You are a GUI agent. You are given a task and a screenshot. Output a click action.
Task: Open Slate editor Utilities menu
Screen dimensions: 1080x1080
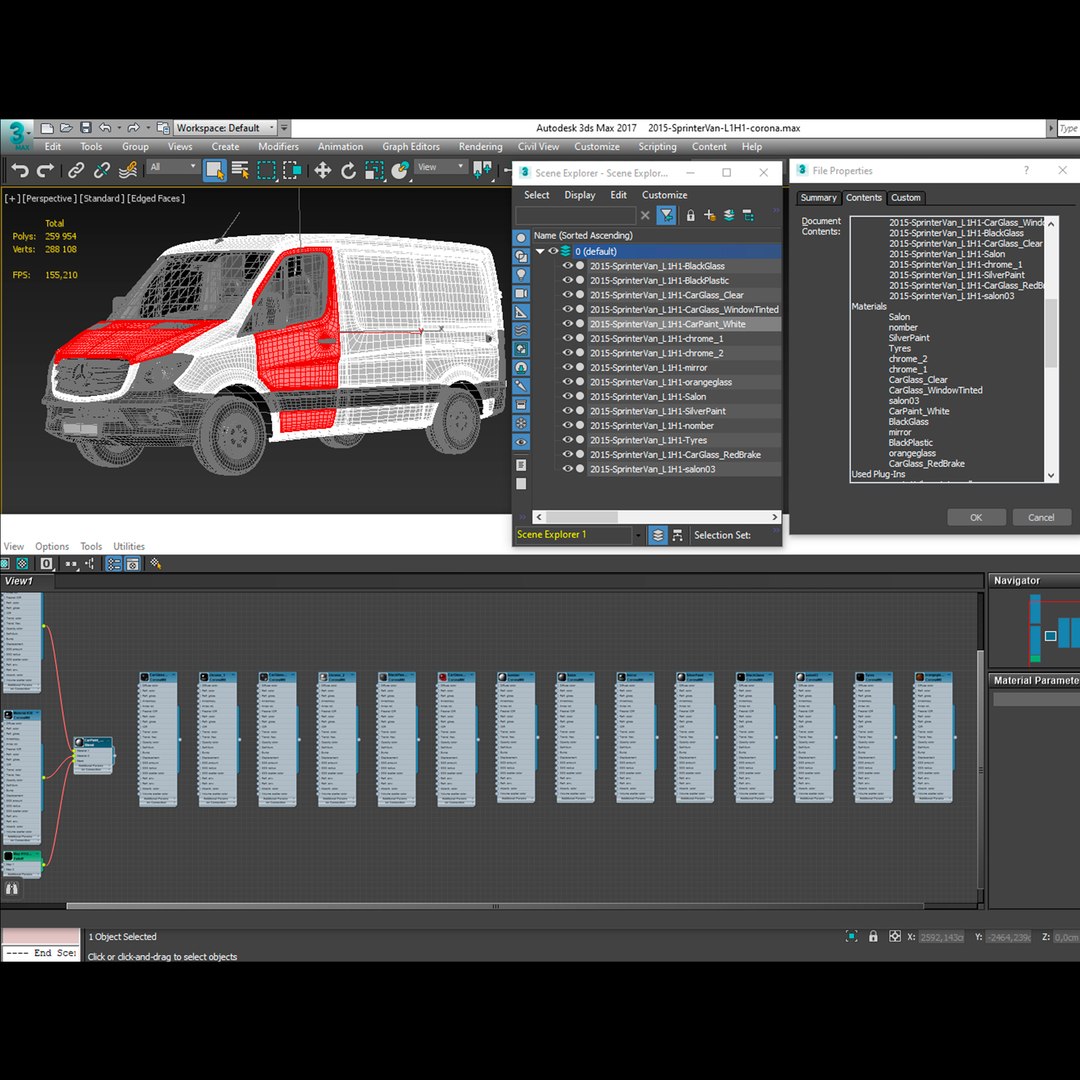[x=129, y=546]
